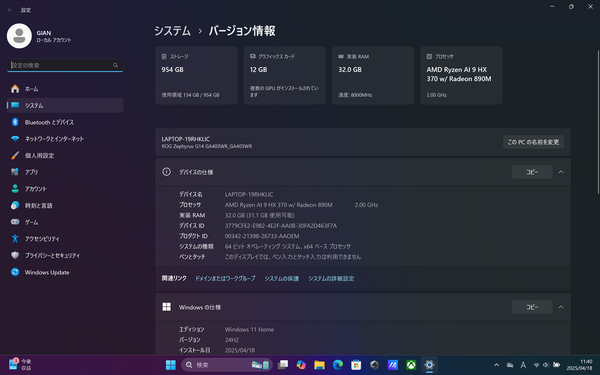Click the Settings gear on the taskbar
This screenshot has height=375, width=600.
[x=429, y=365]
